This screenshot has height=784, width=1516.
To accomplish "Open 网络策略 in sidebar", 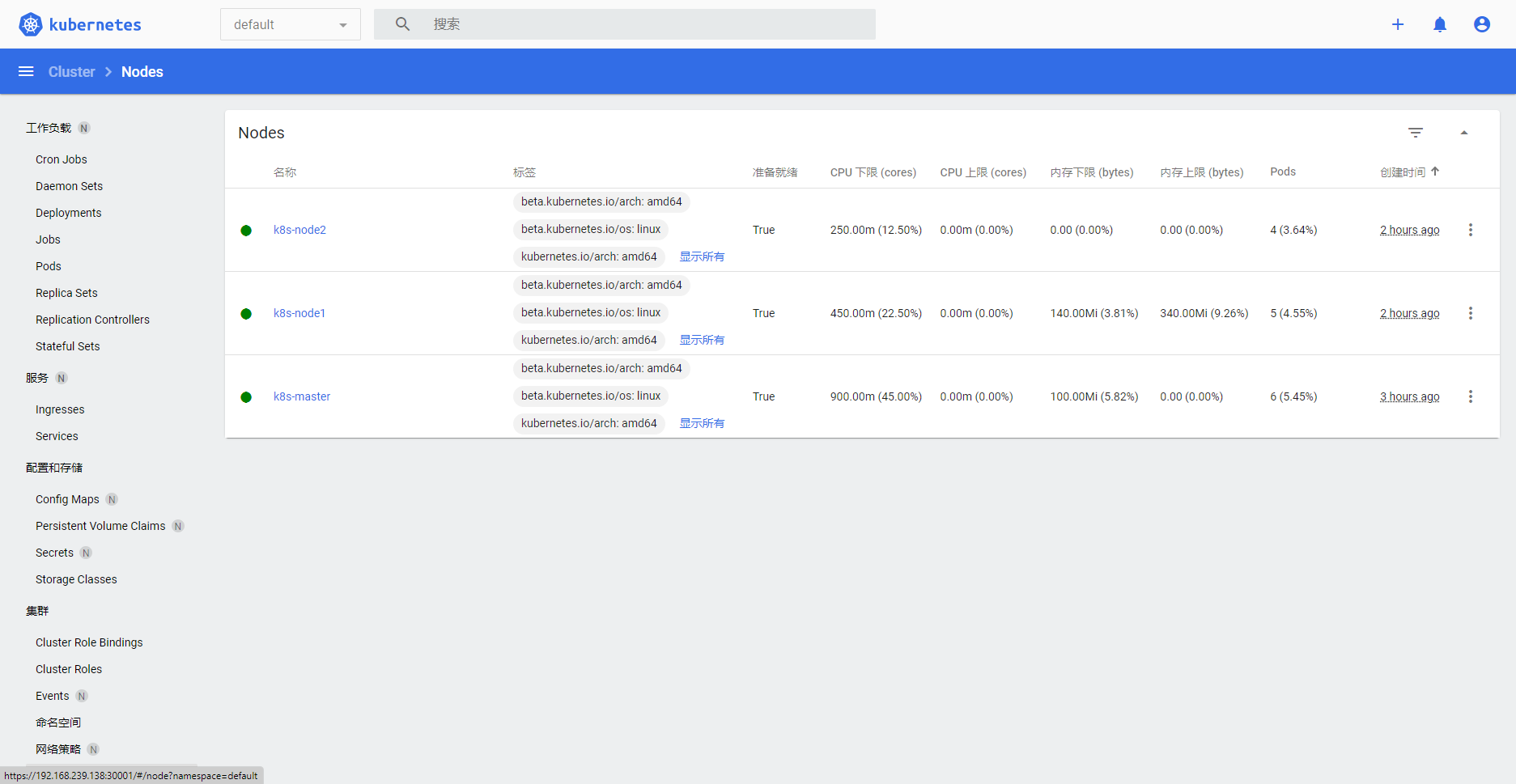I will click(58, 749).
